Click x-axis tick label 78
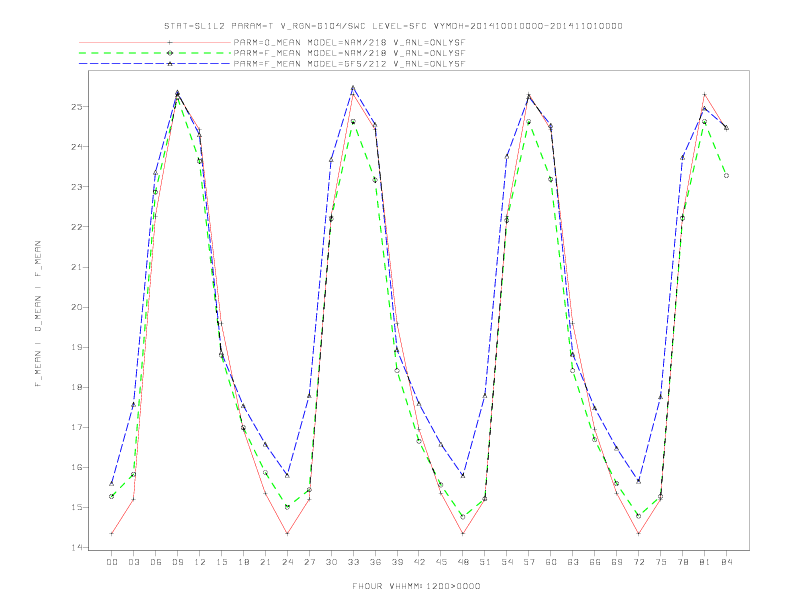 click(x=683, y=562)
